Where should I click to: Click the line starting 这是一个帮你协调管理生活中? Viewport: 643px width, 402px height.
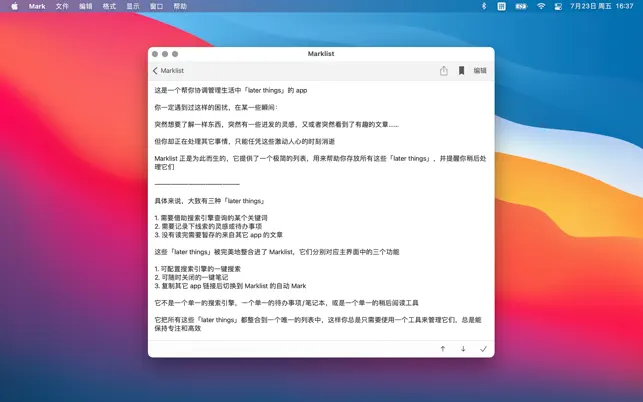pyautogui.click(x=231, y=90)
